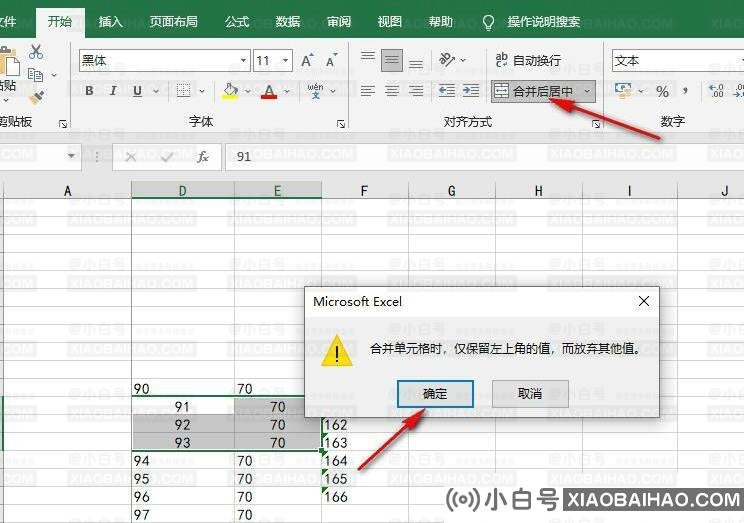The height and width of the screenshot is (523, 744).
Task: Switch to 视图 tab
Action: [390, 22]
